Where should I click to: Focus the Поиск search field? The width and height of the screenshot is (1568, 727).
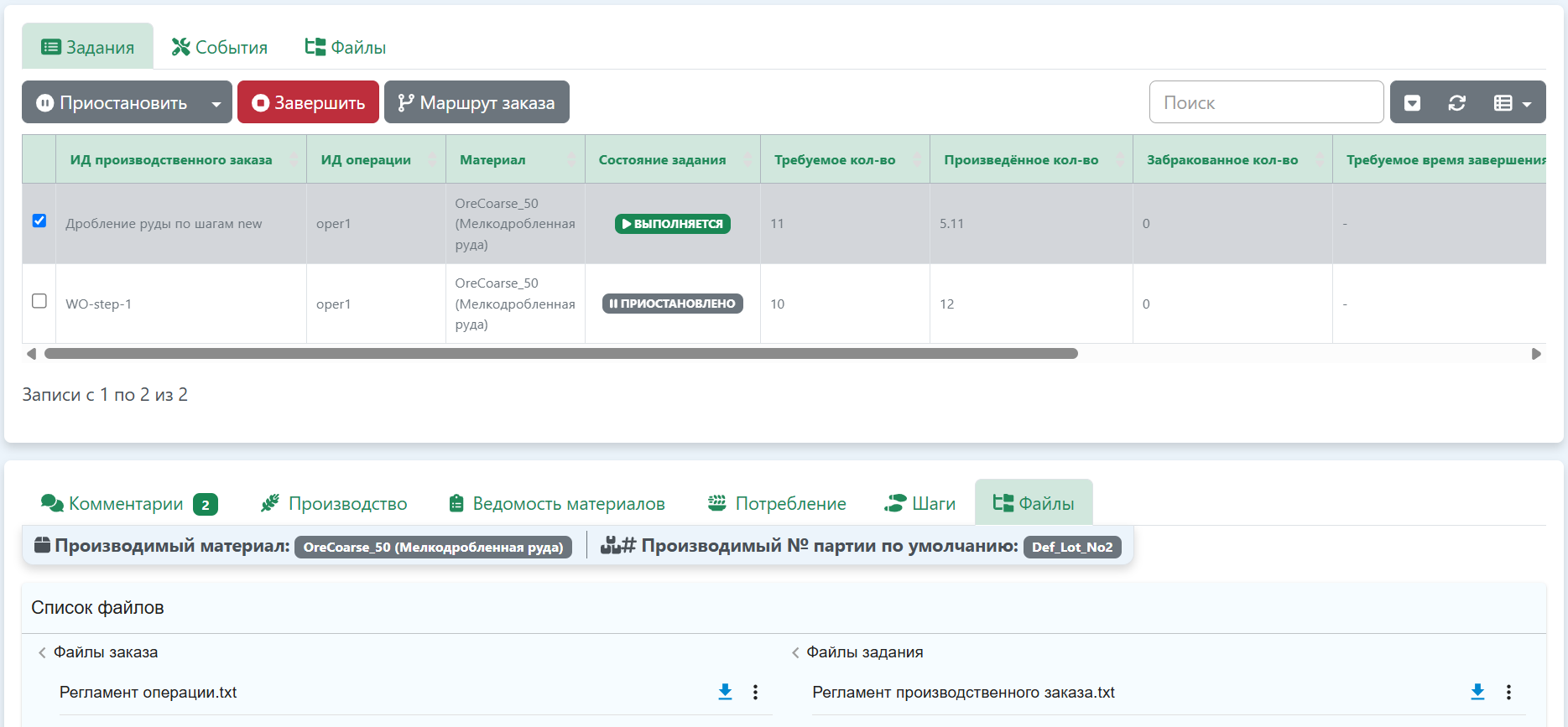(x=1265, y=102)
